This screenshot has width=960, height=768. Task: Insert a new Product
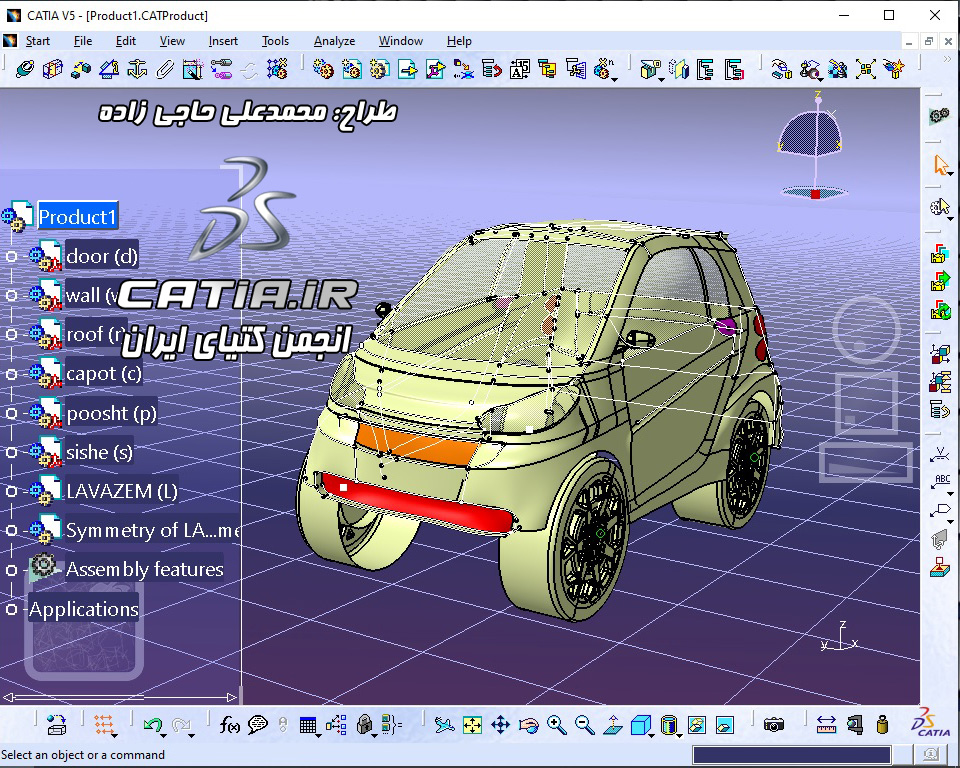point(351,69)
